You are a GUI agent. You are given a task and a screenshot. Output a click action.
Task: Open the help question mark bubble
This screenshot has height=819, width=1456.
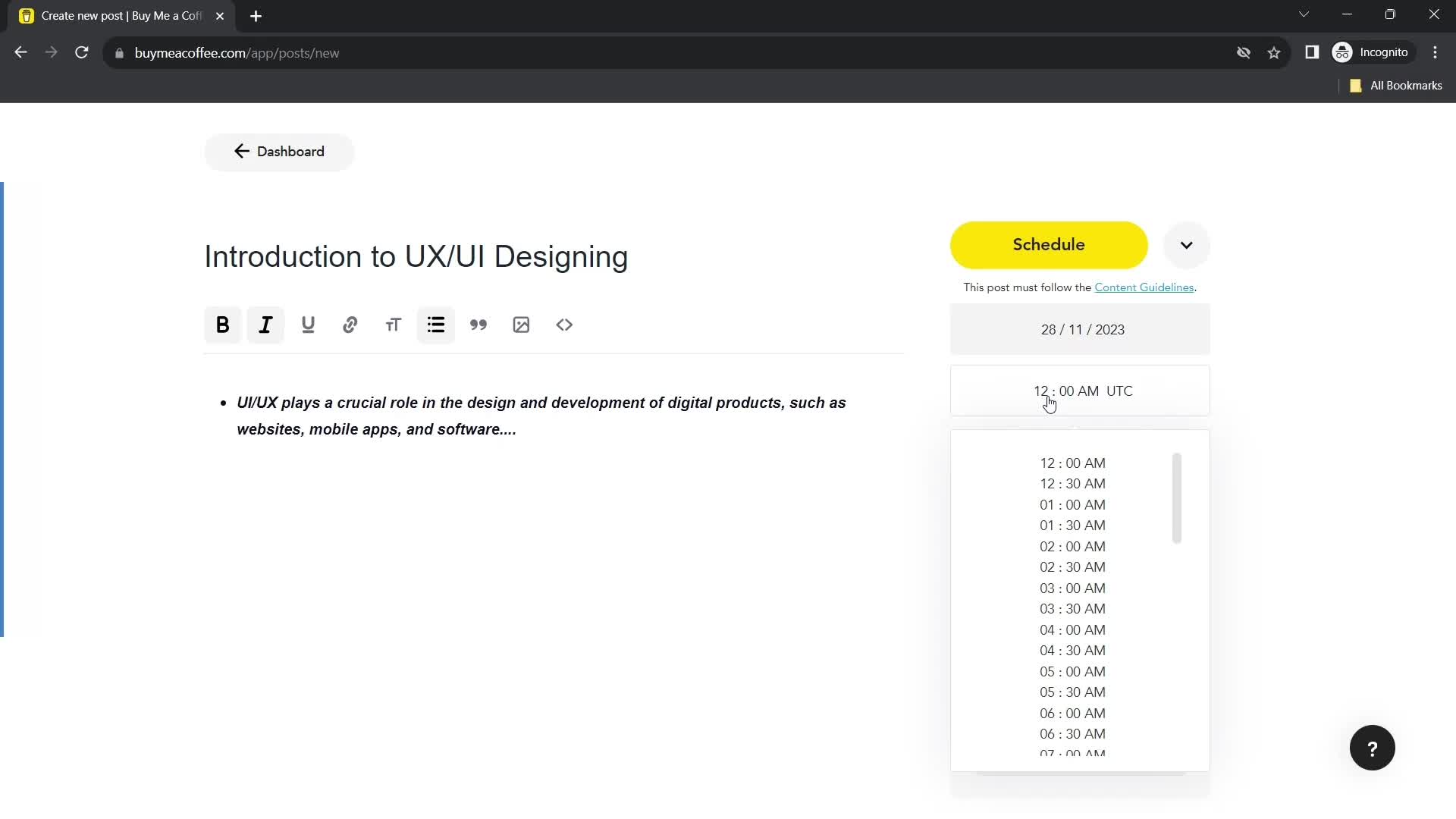tap(1373, 748)
